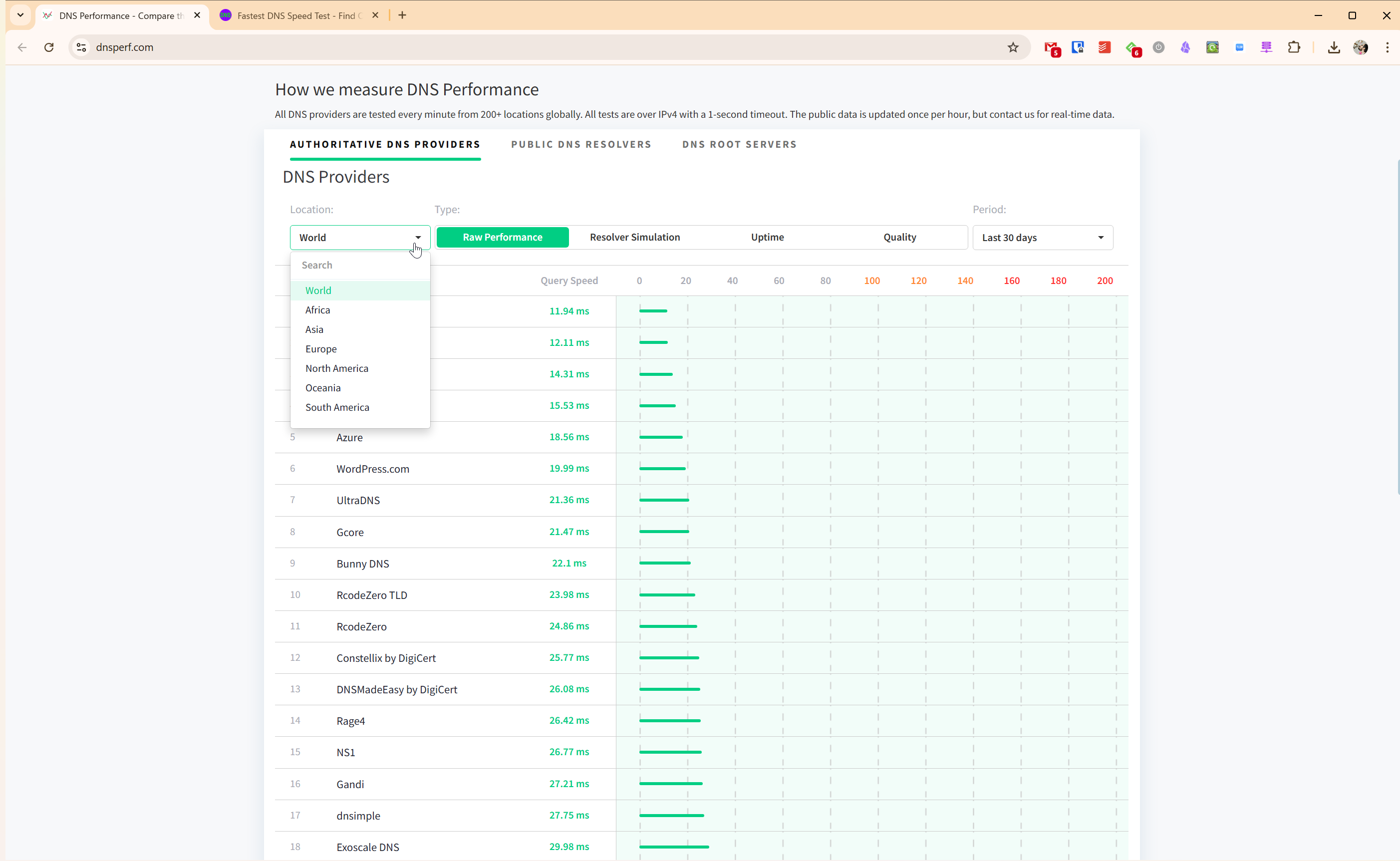
Task: Choose North America from location list
Action: click(336, 368)
